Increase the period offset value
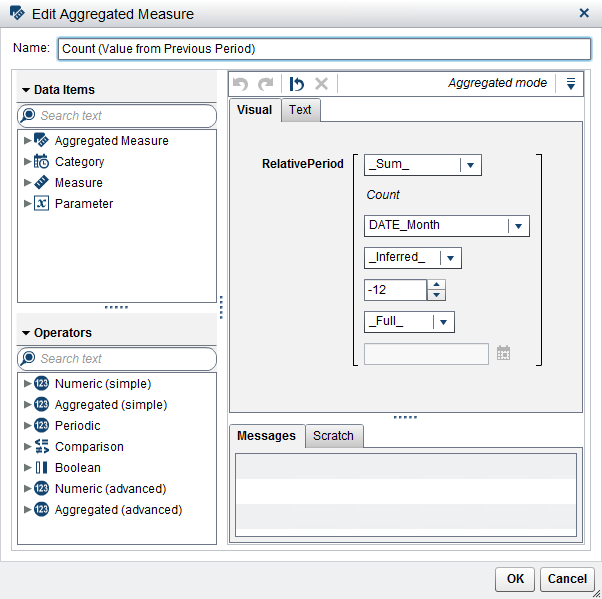This screenshot has height=599, width=602. pos(436,285)
